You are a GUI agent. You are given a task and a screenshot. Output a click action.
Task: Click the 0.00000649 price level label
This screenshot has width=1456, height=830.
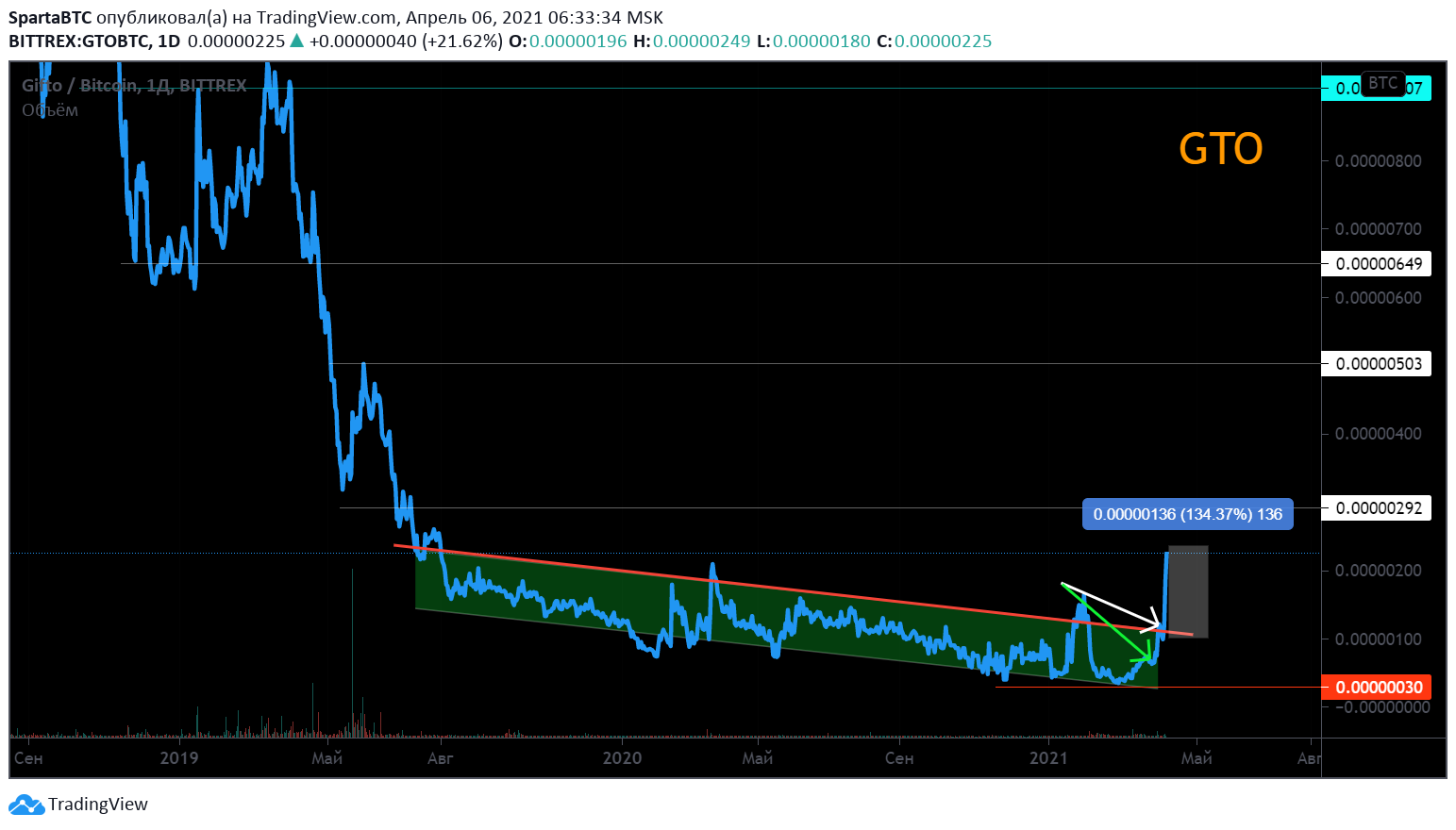[x=1377, y=264]
